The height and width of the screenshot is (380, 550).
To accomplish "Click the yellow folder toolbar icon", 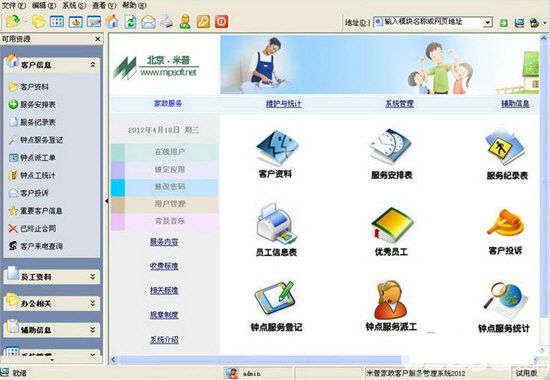I will point(39,22).
